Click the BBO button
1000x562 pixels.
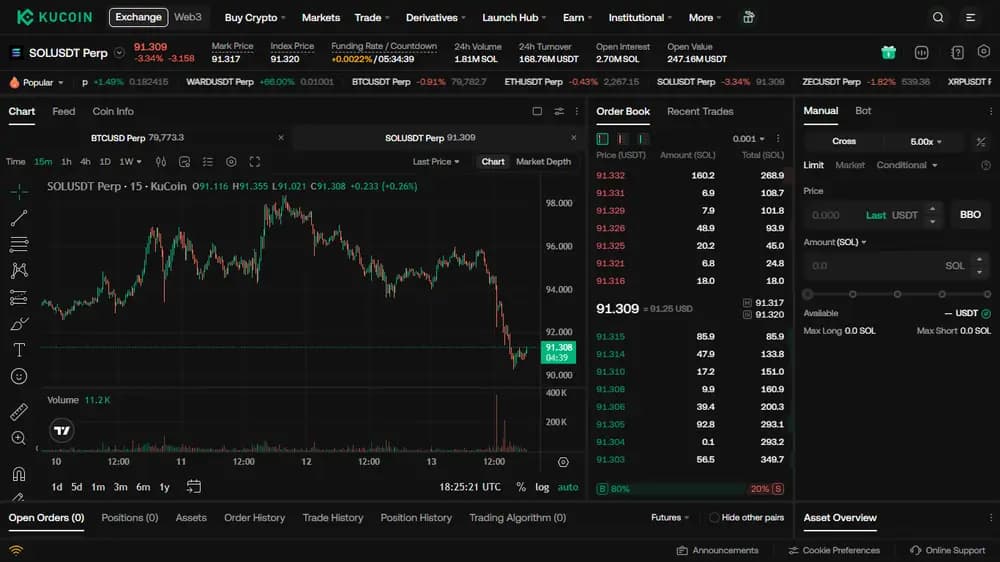click(970, 215)
